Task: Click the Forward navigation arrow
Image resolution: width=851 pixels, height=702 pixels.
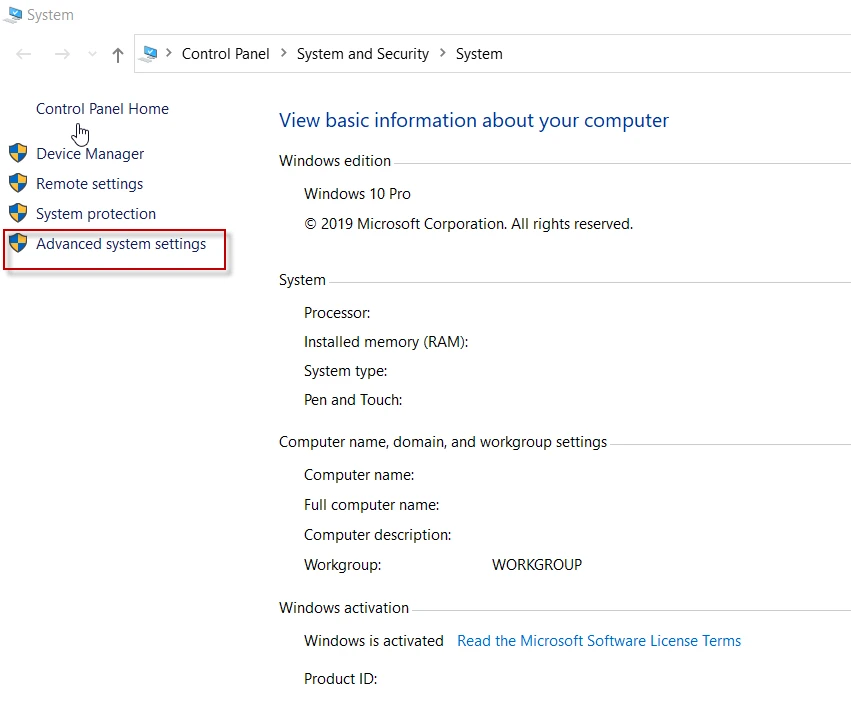Action: tap(62, 54)
